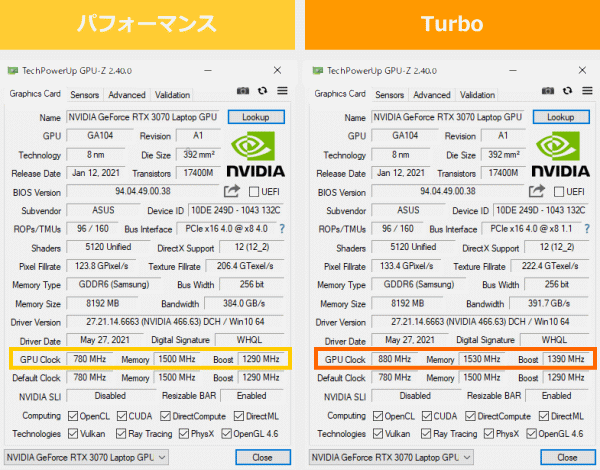The height and width of the screenshot is (470, 600).
Task: Click the screenshot camera icon in left GPU-Z window
Action: [243, 91]
